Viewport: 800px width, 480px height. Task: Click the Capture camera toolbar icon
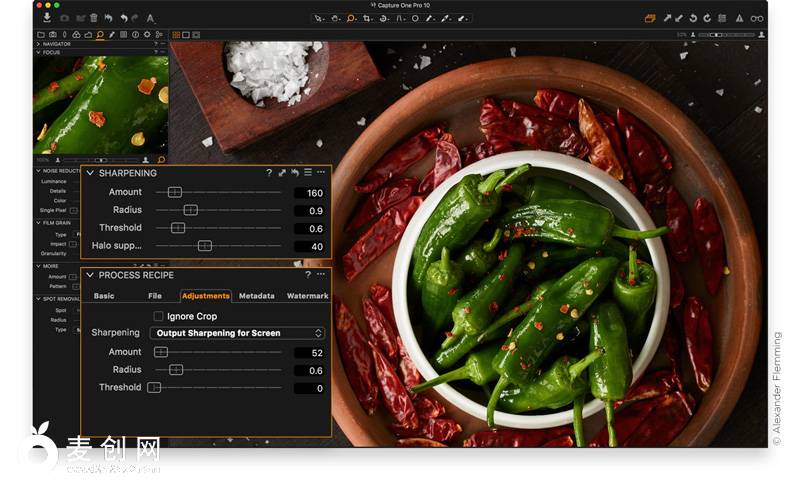click(x=64, y=18)
